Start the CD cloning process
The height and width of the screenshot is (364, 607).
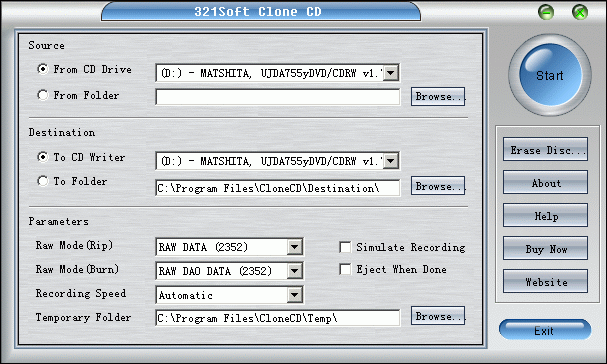pyautogui.click(x=550, y=75)
